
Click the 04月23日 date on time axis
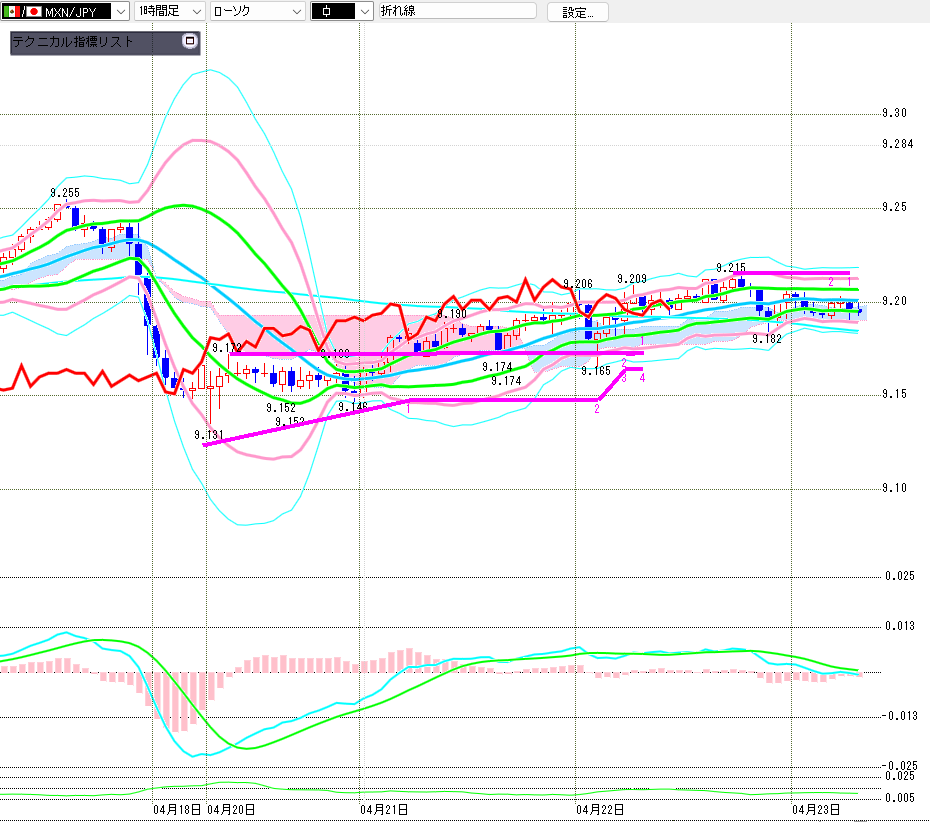(x=815, y=808)
